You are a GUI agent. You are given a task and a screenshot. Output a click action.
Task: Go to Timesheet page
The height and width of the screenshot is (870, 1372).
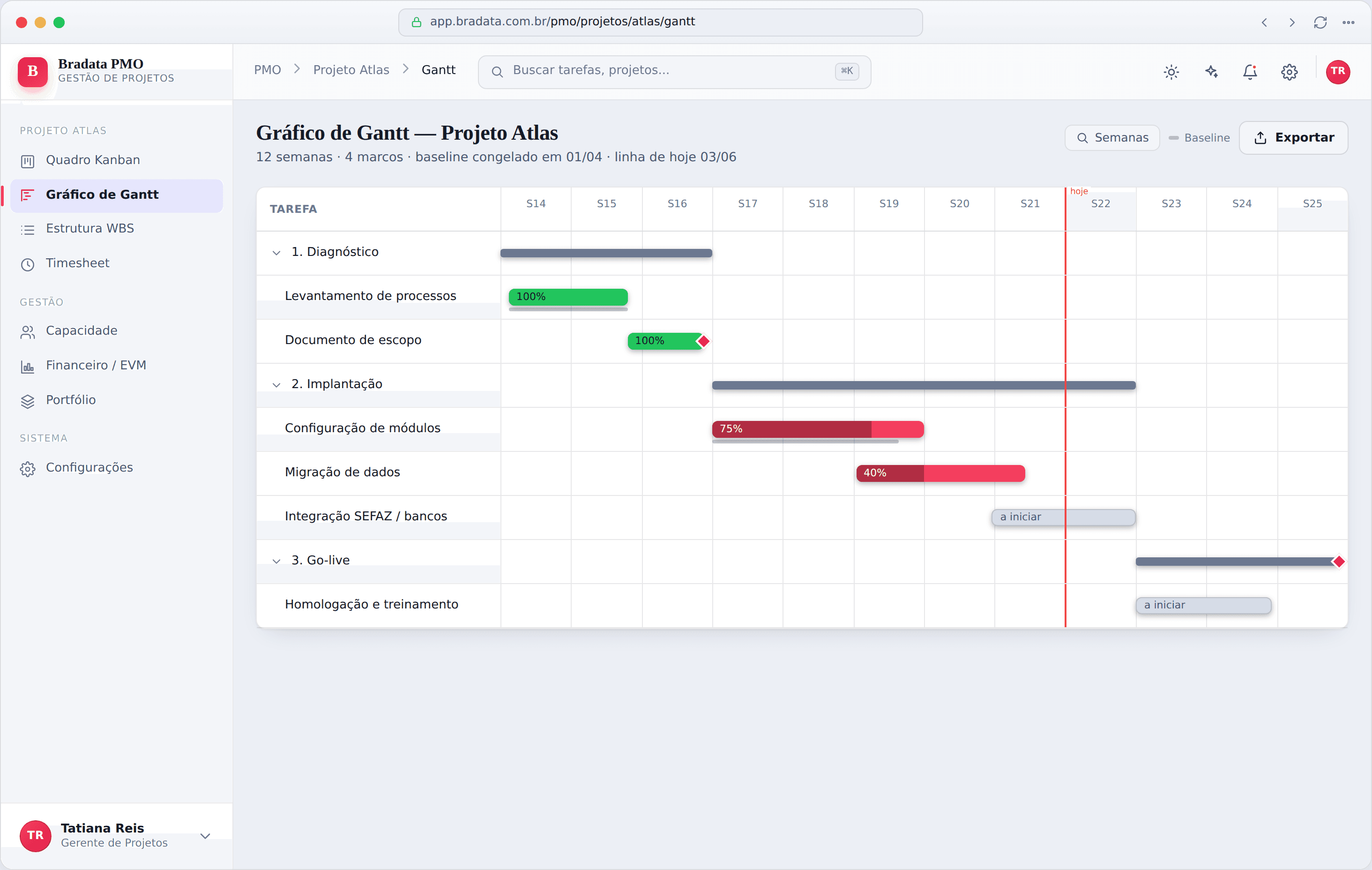coord(116,263)
